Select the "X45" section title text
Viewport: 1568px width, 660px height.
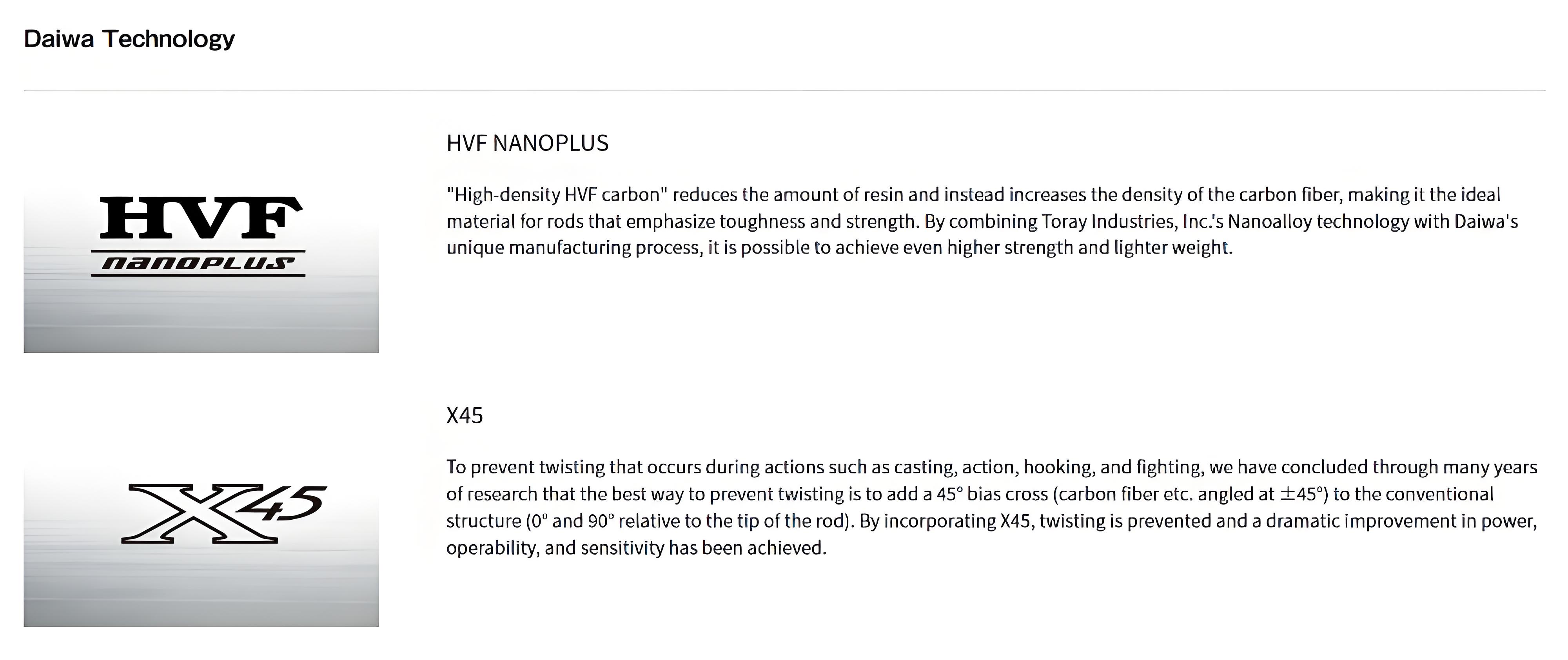point(465,416)
